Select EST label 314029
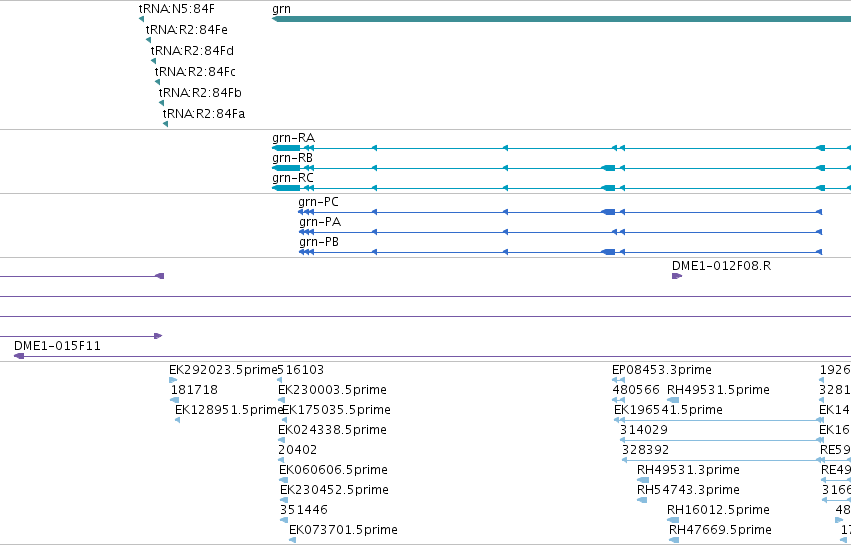The height and width of the screenshot is (545, 851). tap(644, 430)
